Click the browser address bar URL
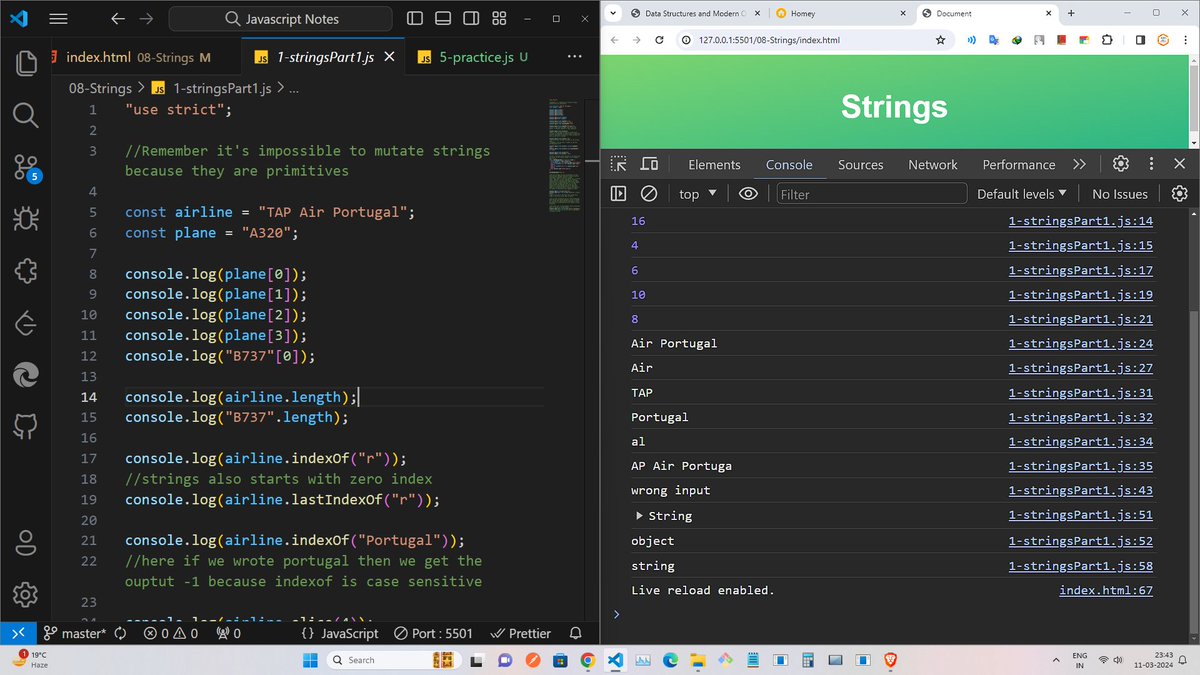Image resolution: width=1200 pixels, height=675 pixels. pos(769,40)
